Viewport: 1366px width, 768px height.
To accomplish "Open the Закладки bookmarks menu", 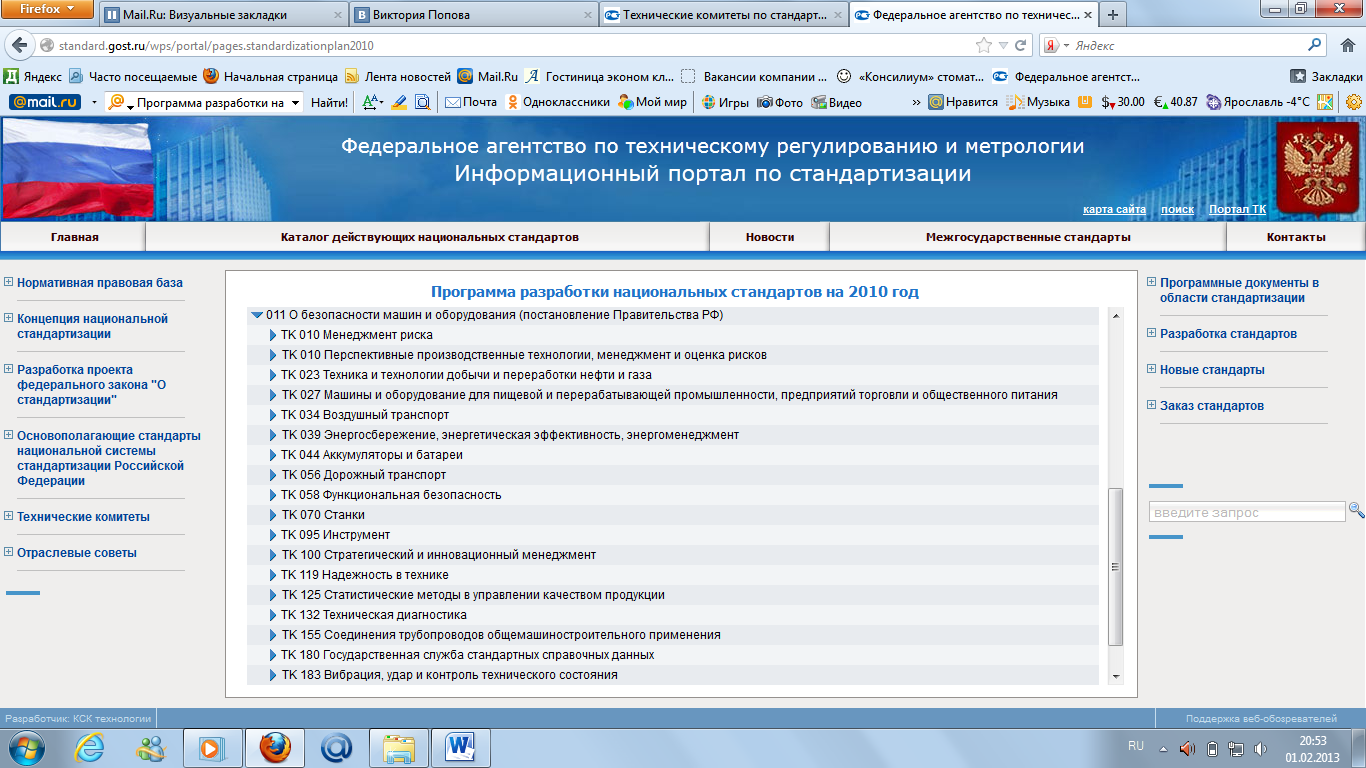I will point(1326,76).
